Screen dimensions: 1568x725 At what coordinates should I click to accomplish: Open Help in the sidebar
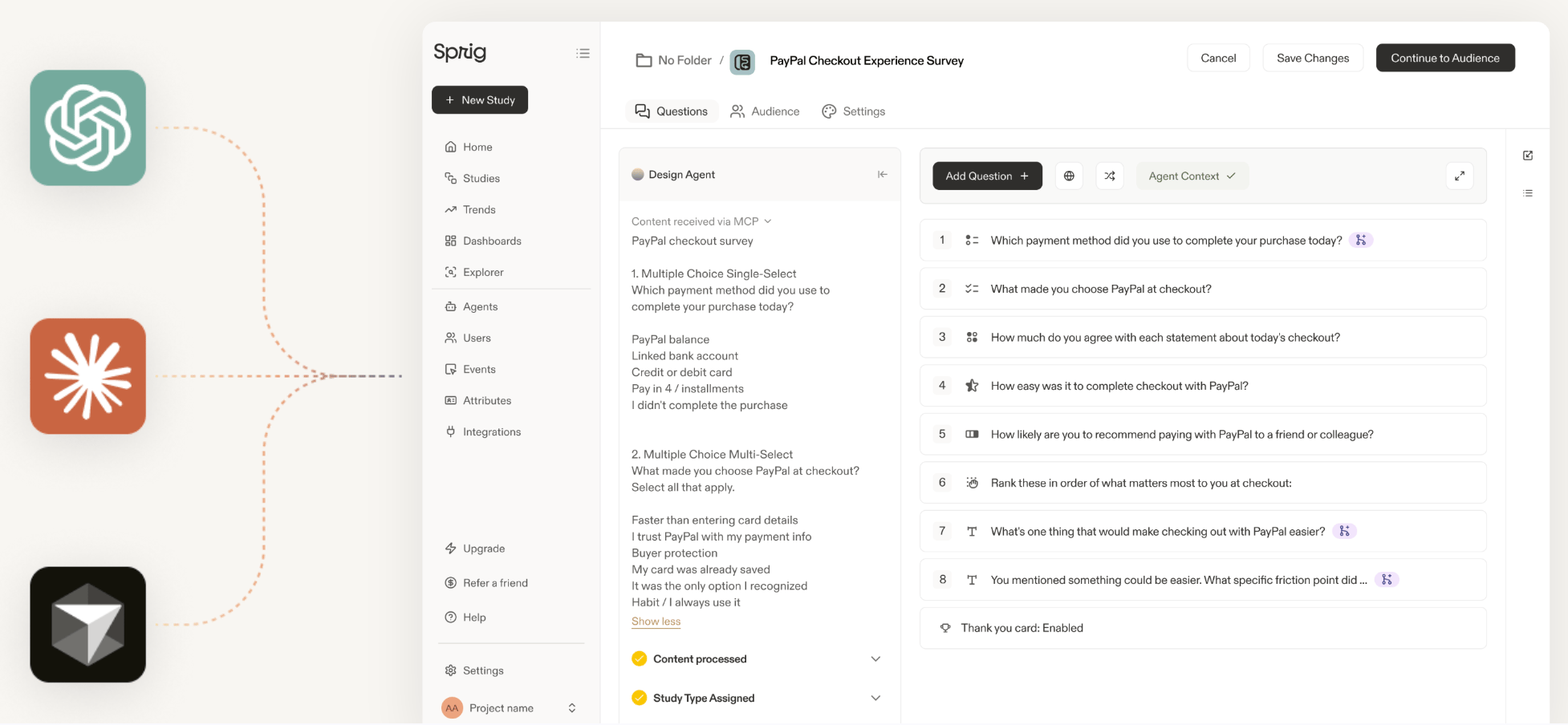(465, 618)
